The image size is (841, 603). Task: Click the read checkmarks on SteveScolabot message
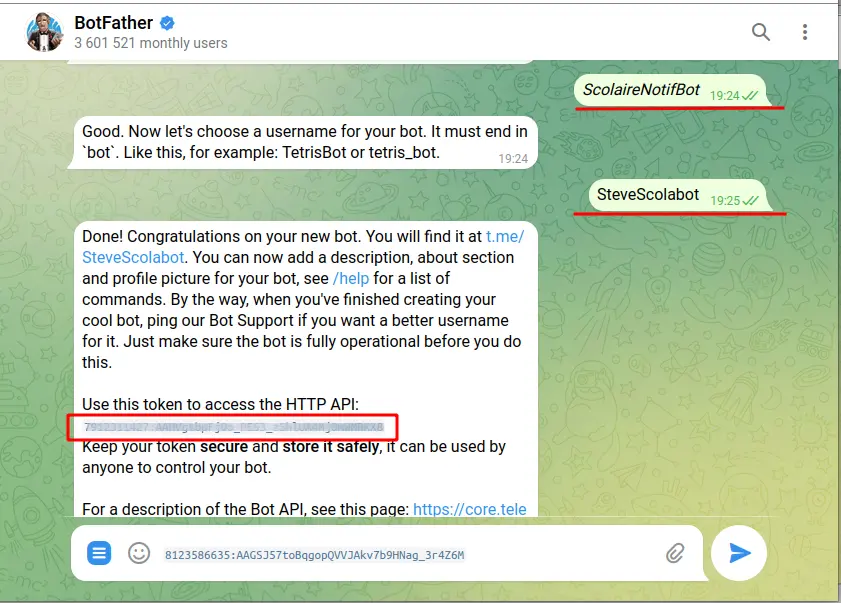[x=750, y=201]
